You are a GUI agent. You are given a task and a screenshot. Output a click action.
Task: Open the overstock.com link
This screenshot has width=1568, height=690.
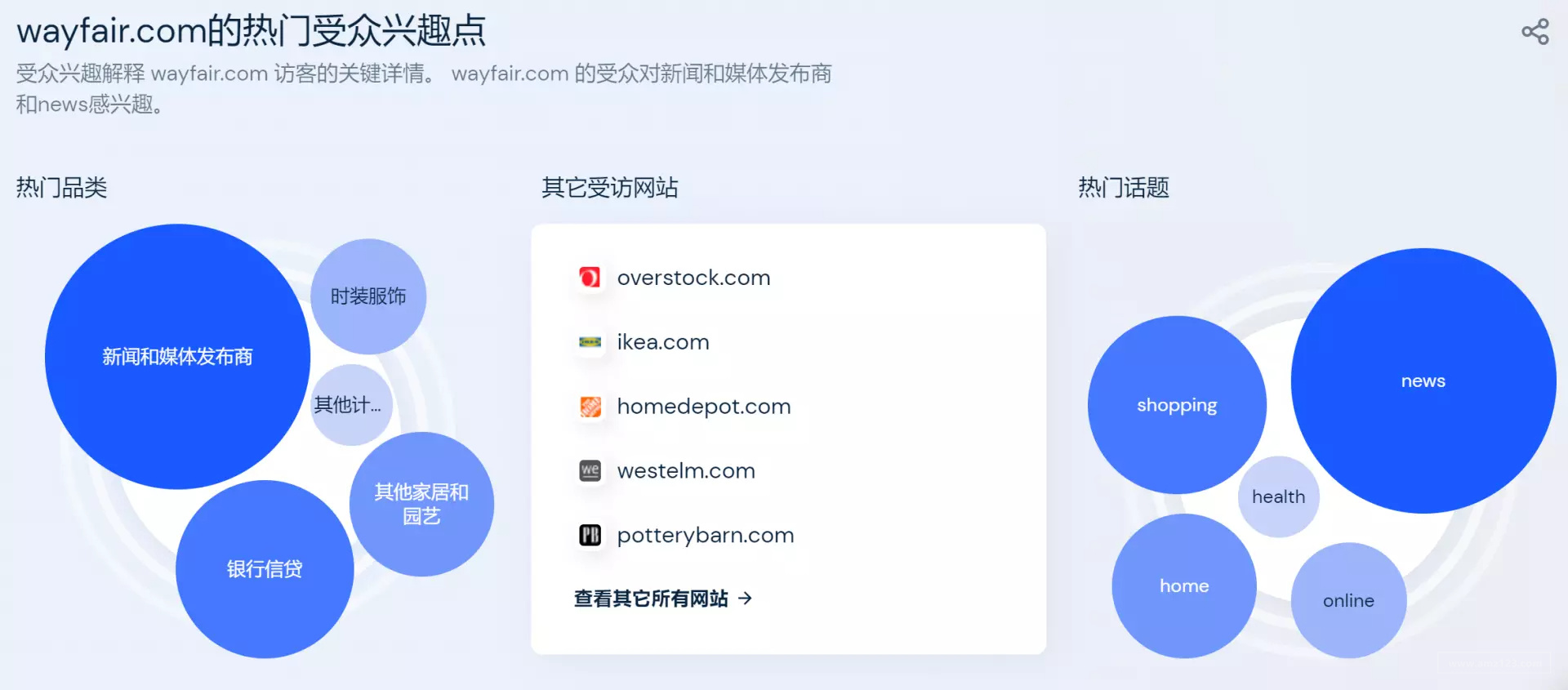pyautogui.click(x=693, y=278)
